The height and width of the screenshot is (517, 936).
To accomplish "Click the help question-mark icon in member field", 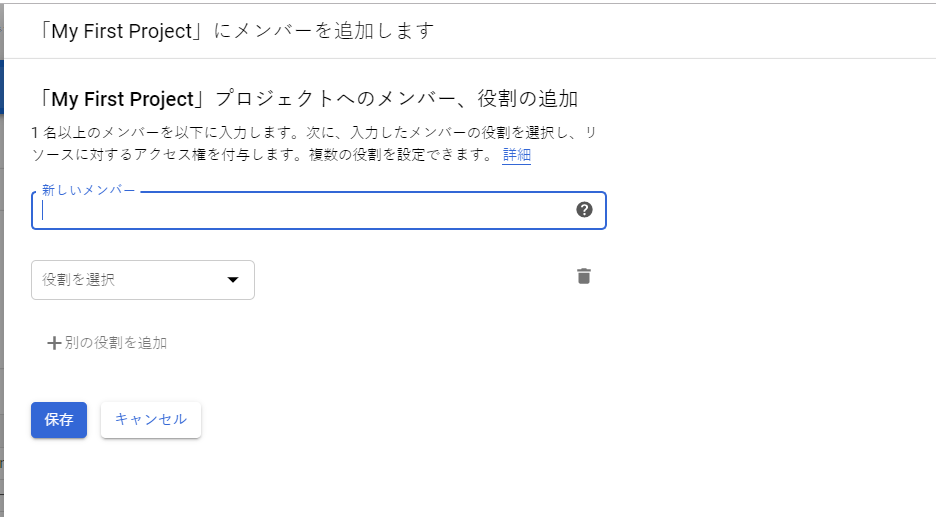I will pyautogui.click(x=585, y=210).
